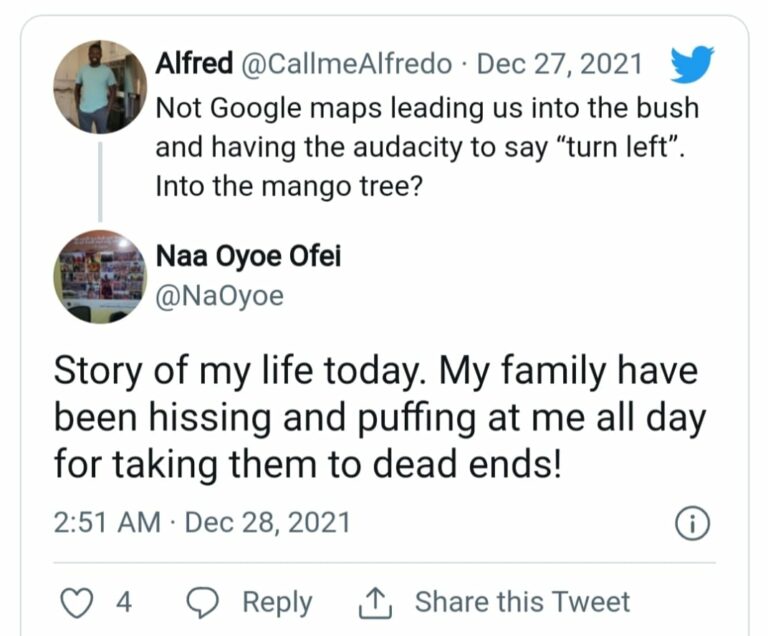Open Naa Oyoe Ofei's profile picture
The height and width of the screenshot is (636, 768).
(100, 276)
